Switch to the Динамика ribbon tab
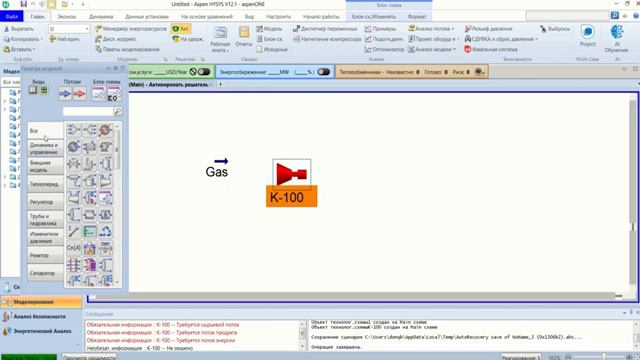 coord(101,17)
